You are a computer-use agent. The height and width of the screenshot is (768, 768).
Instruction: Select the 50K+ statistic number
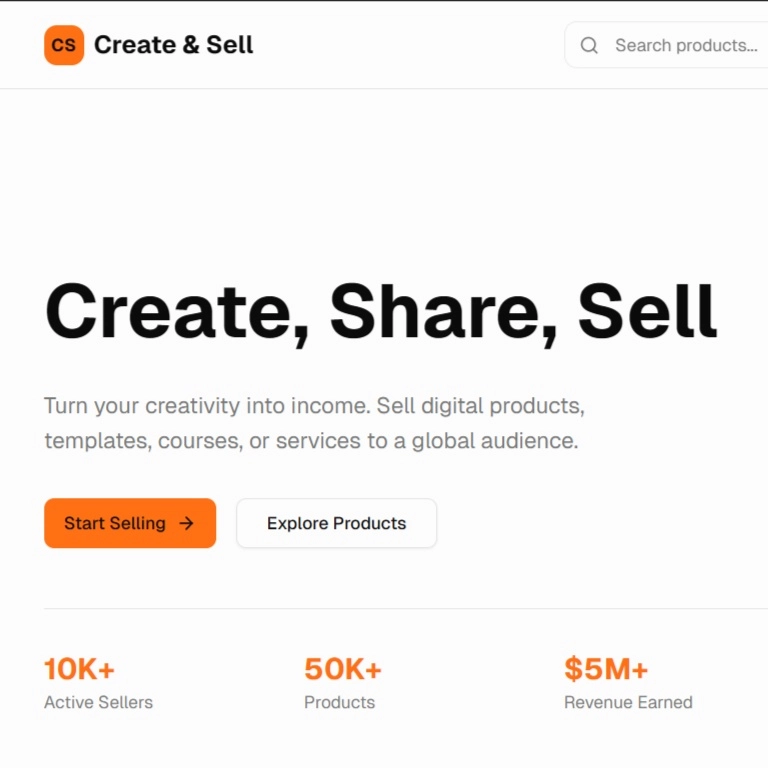pyautogui.click(x=343, y=669)
